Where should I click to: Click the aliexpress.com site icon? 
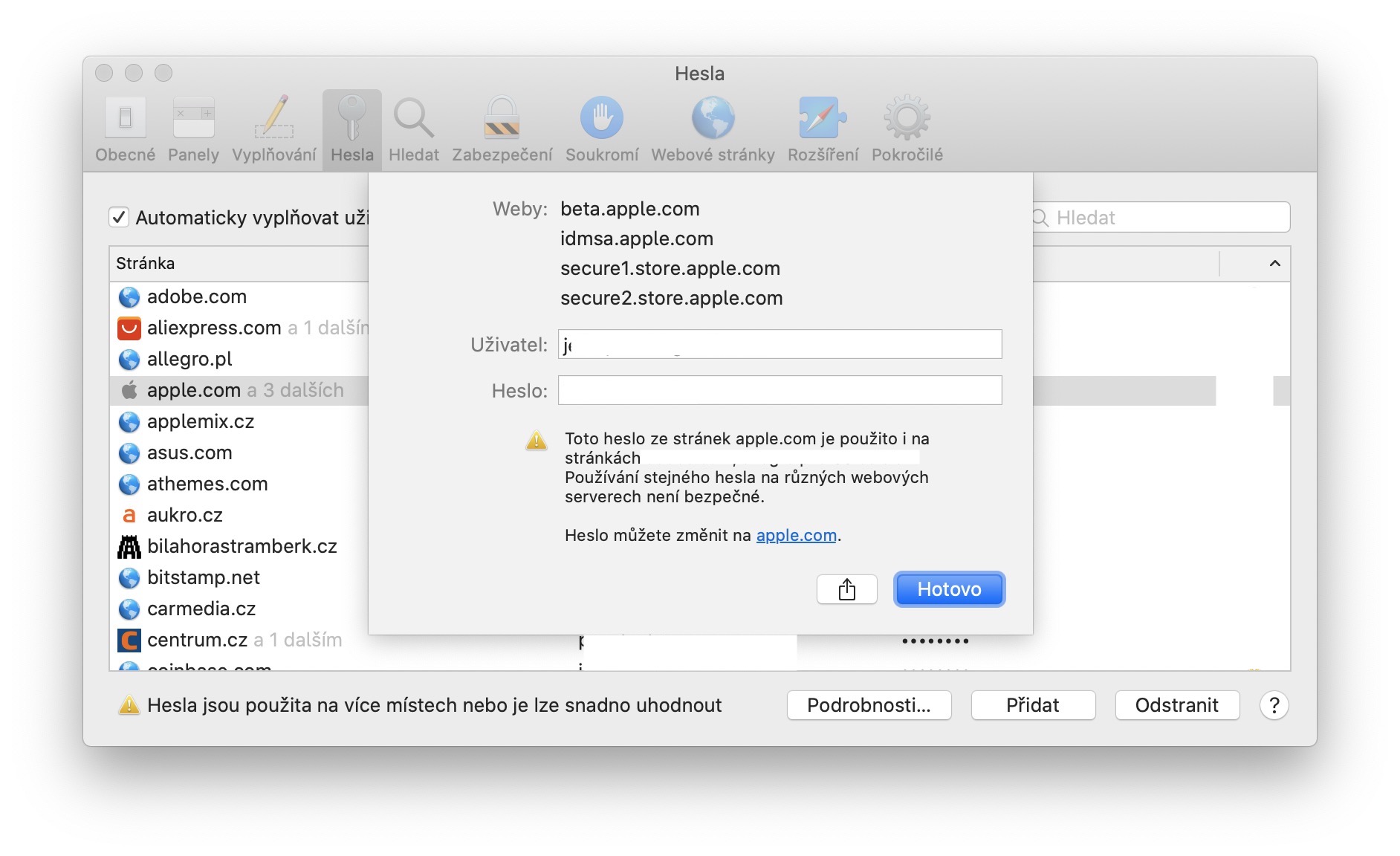[129, 328]
